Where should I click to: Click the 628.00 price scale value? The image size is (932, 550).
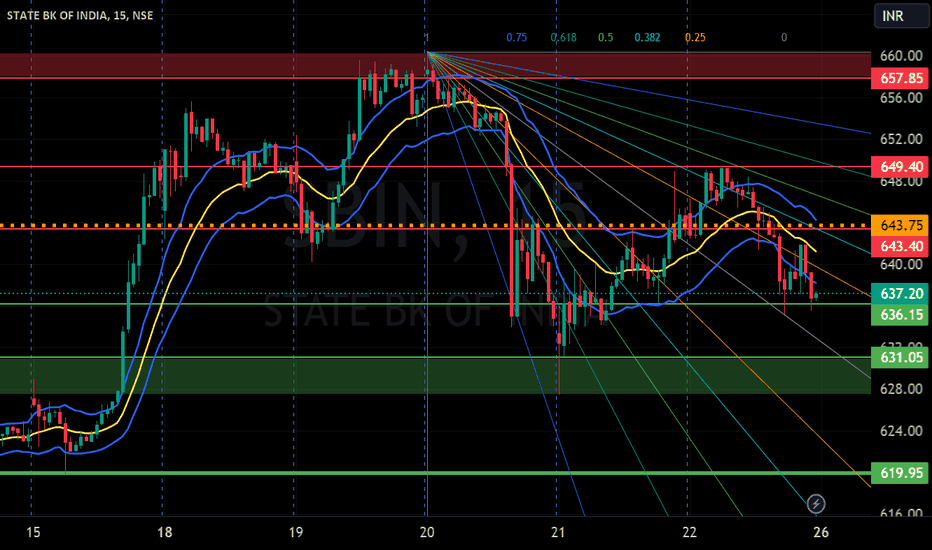[x=901, y=389]
